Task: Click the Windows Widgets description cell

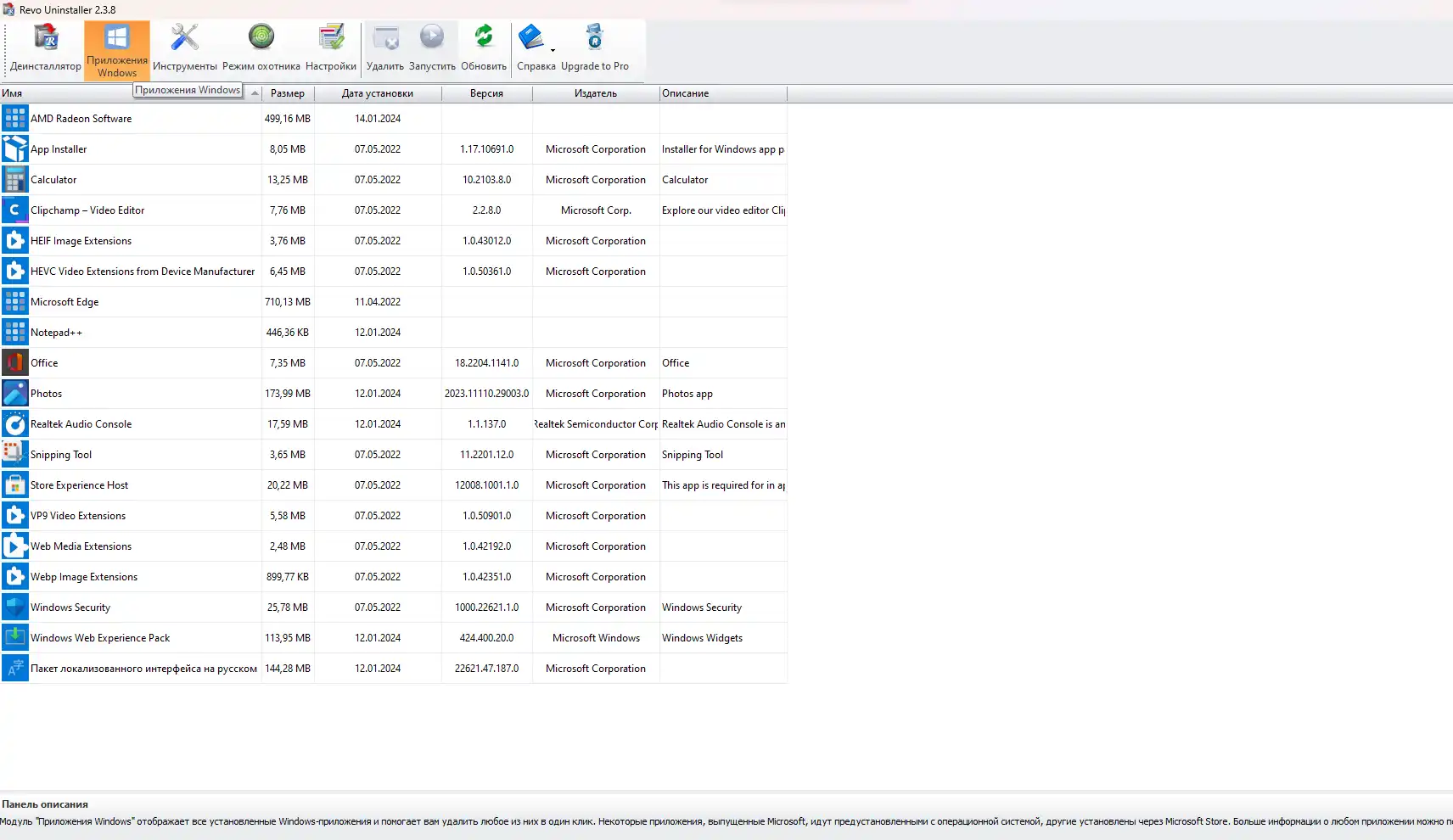Action: tap(723, 638)
